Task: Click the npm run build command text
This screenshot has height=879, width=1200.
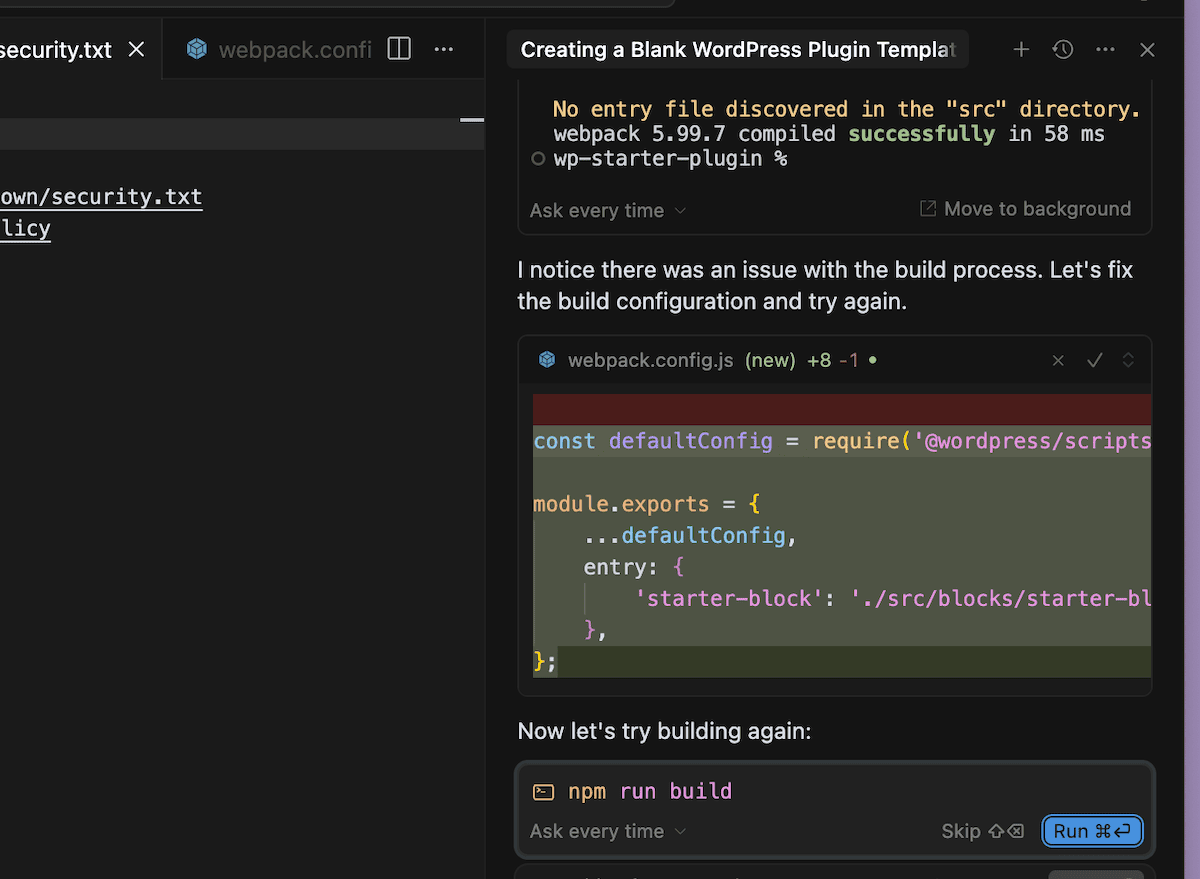Action: click(650, 791)
